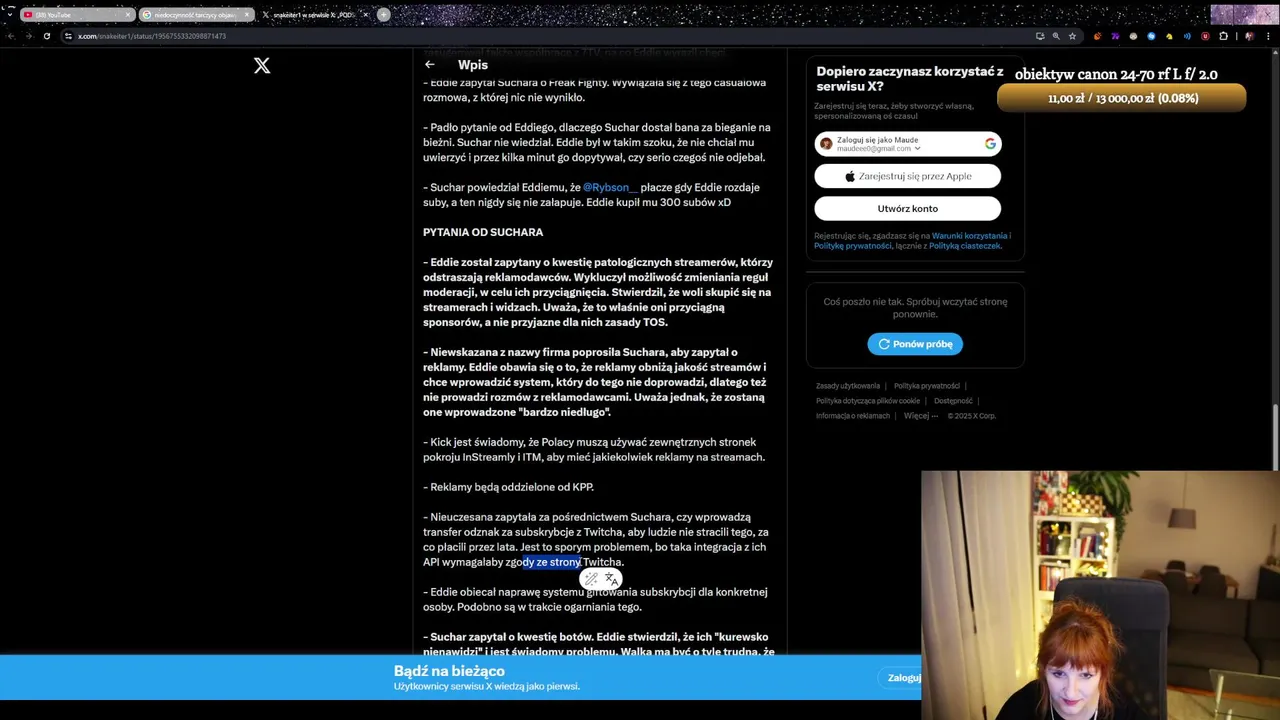Select the snakeiter1 w serwisie X tab
Image resolution: width=1280 pixels, height=720 pixels.
[314, 15]
